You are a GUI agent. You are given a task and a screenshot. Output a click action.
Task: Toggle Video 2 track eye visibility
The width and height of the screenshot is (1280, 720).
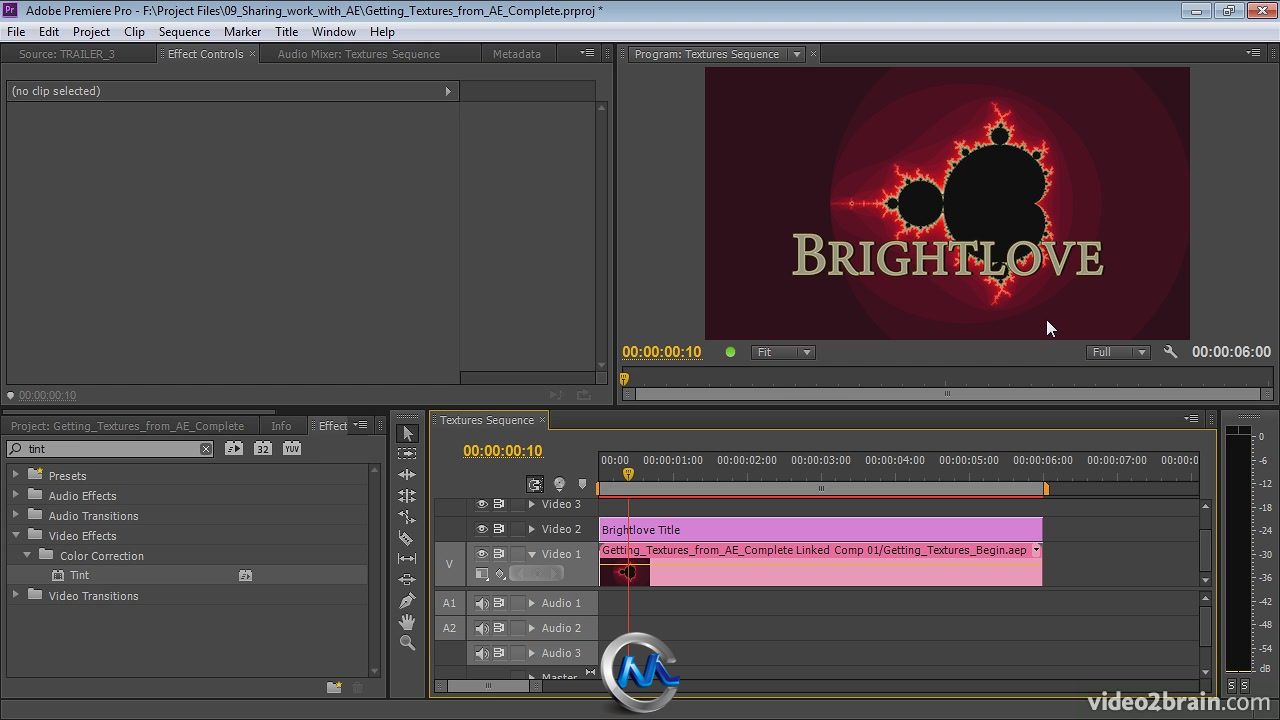coord(482,529)
